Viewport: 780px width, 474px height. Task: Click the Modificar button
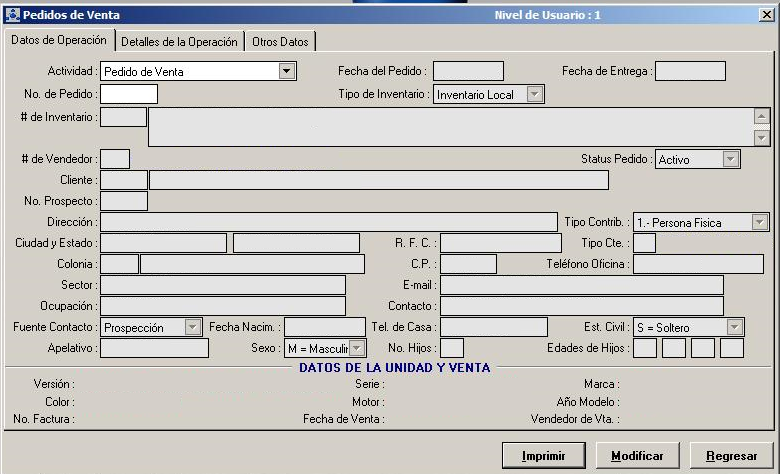(x=637, y=456)
